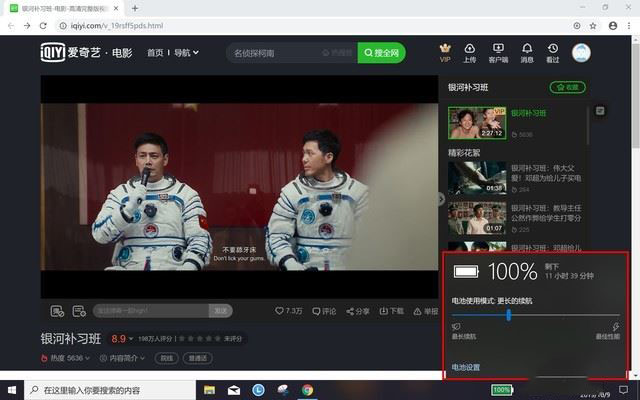Open File Explorer from the taskbar
Viewport: 640px width, 400px height.
[209, 390]
